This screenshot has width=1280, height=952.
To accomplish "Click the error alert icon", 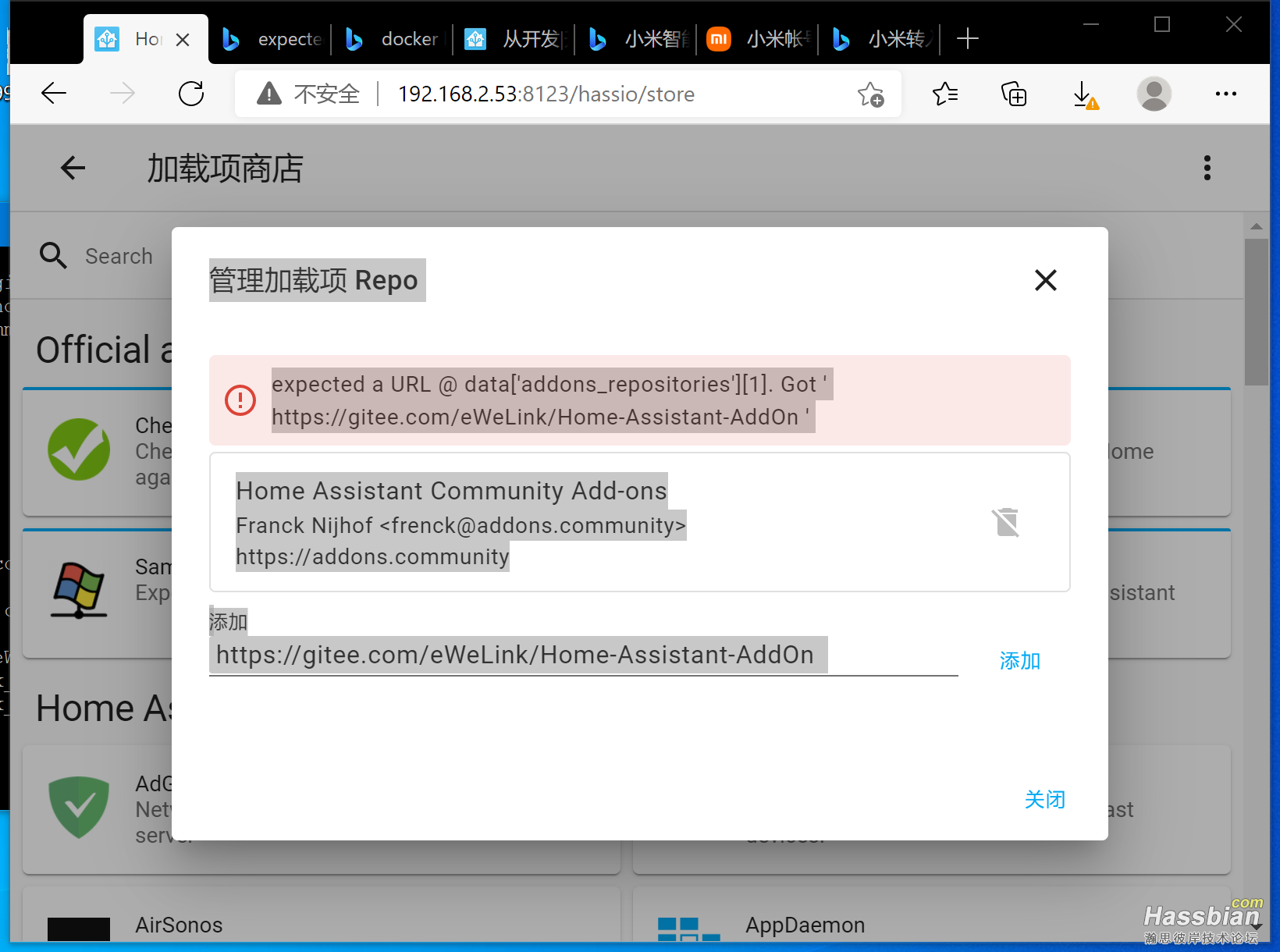I will pyautogui.click(x=240, y=400).
